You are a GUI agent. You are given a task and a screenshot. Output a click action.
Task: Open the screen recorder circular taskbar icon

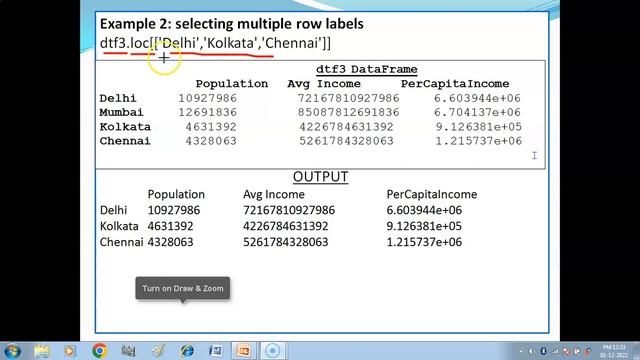point(273,351)
